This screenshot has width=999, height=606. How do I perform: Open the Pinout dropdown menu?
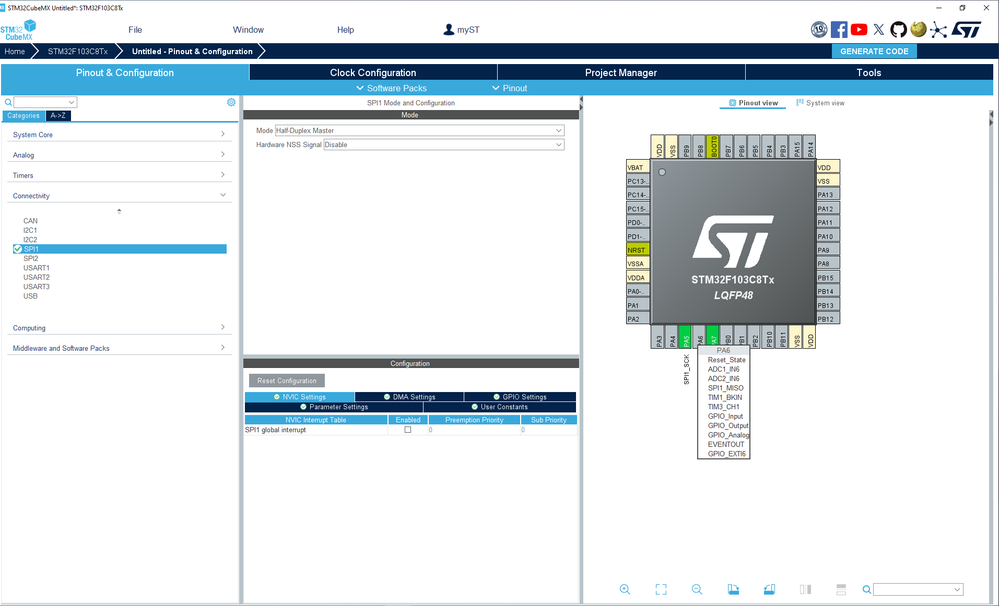[510, 88]
